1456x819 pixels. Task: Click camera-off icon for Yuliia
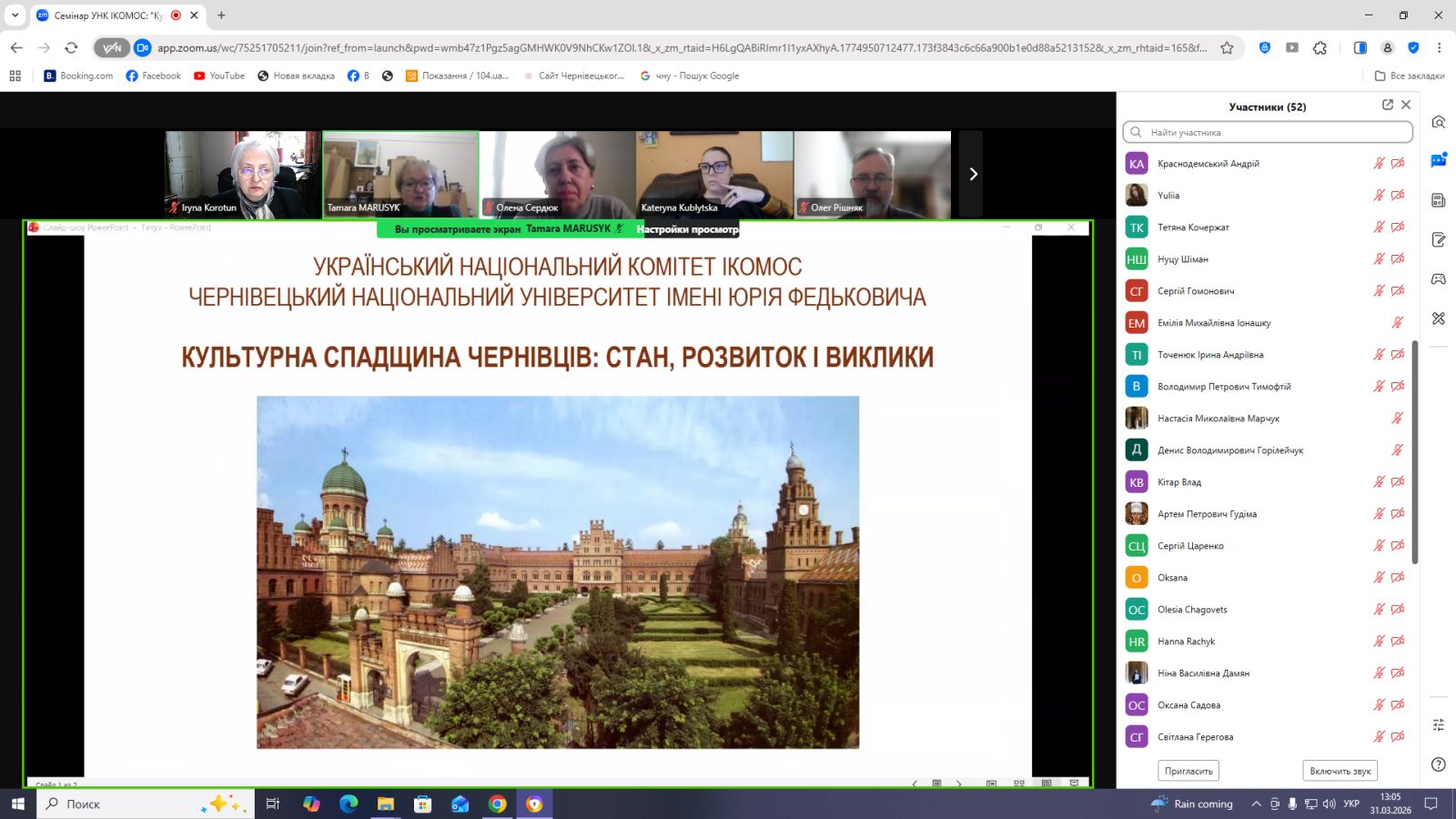pyautogui.click(x=1398, y=196)
